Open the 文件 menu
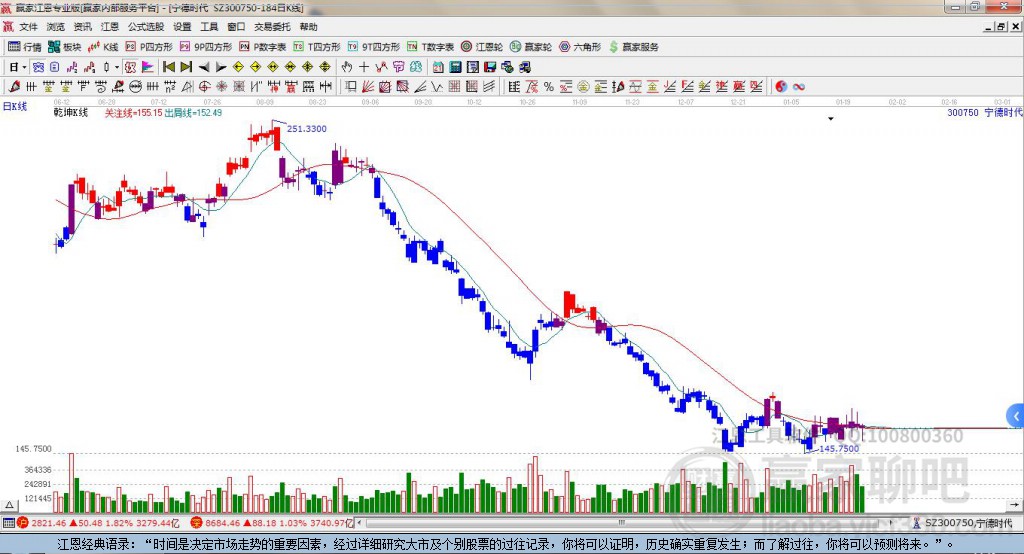The image size is (1024, 554). [28, 27]
